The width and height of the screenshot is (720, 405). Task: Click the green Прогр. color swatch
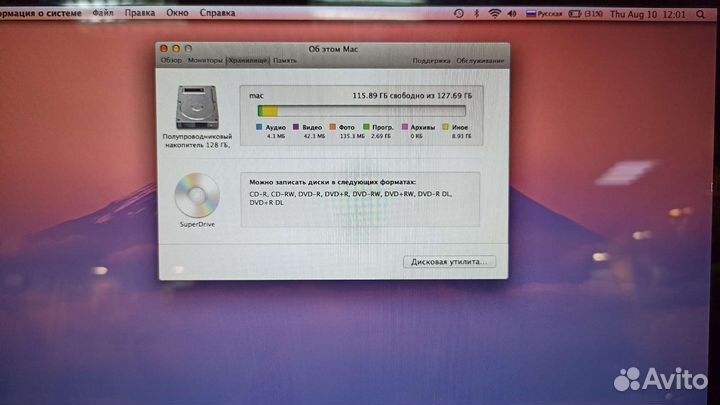coord(366,126)
